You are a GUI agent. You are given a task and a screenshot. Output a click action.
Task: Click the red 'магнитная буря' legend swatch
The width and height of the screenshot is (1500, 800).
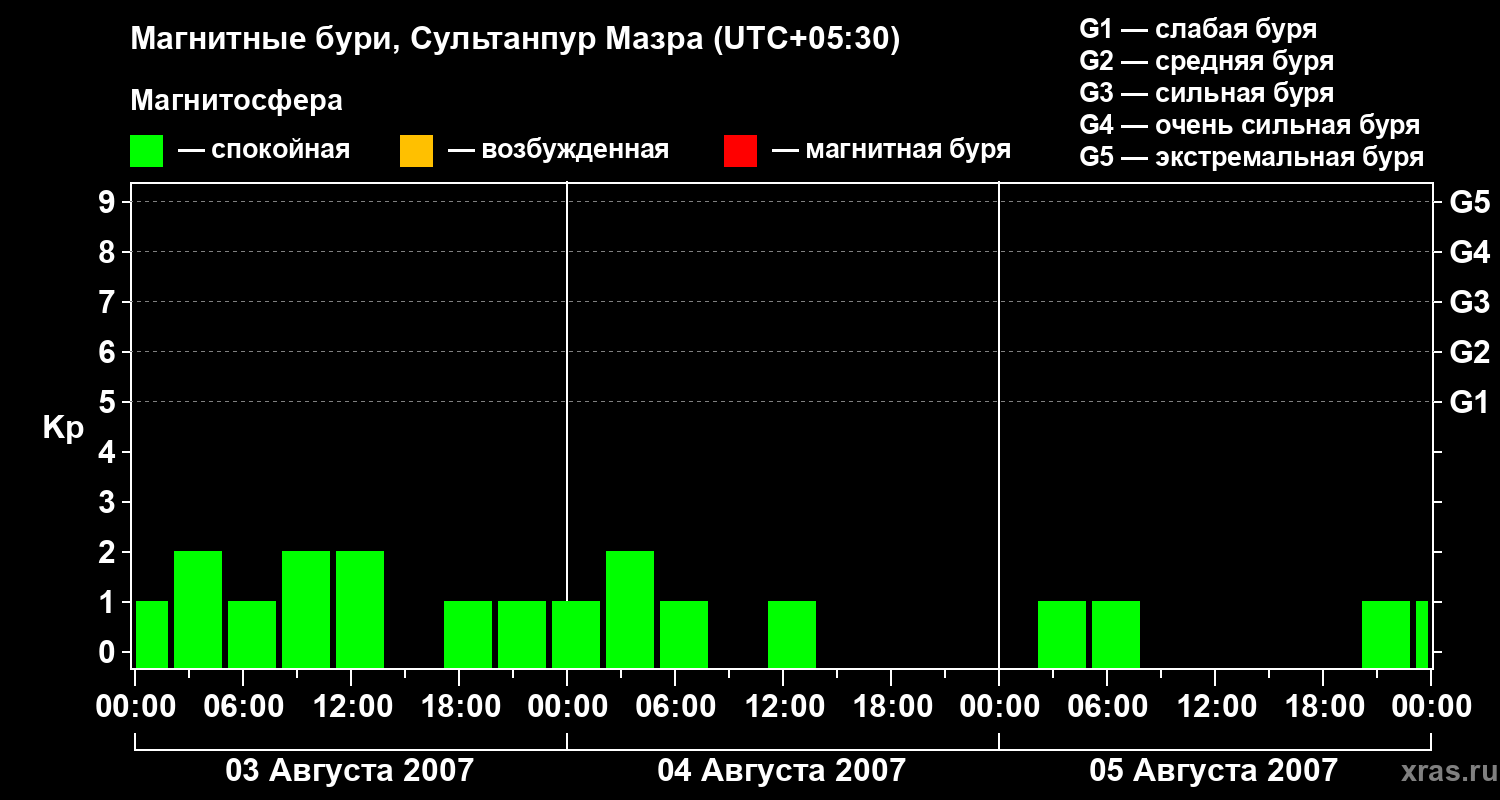(x=740, y=151)
